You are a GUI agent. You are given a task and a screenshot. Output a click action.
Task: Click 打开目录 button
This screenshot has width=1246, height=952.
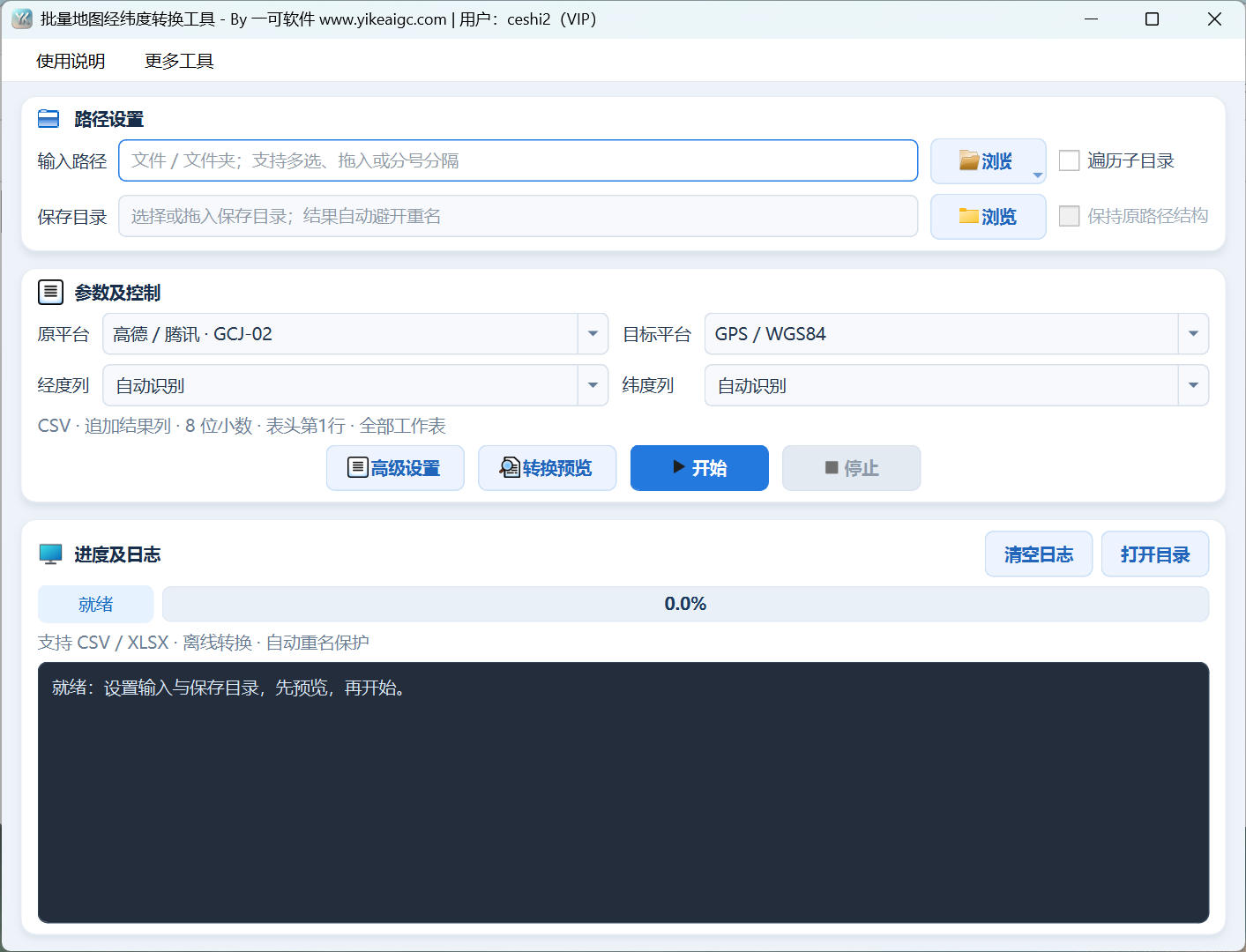click(x=1155, y=554)
